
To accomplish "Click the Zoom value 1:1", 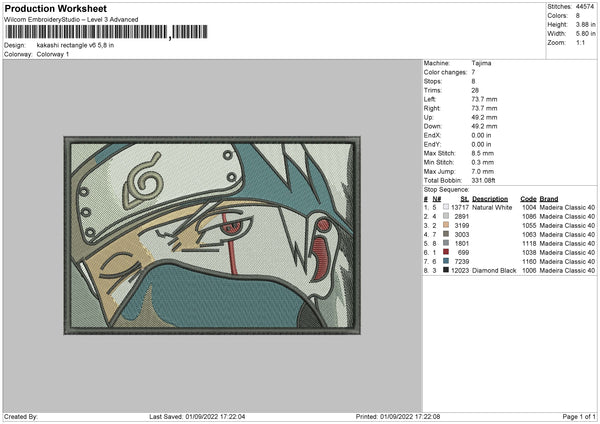I will (580, 42).
